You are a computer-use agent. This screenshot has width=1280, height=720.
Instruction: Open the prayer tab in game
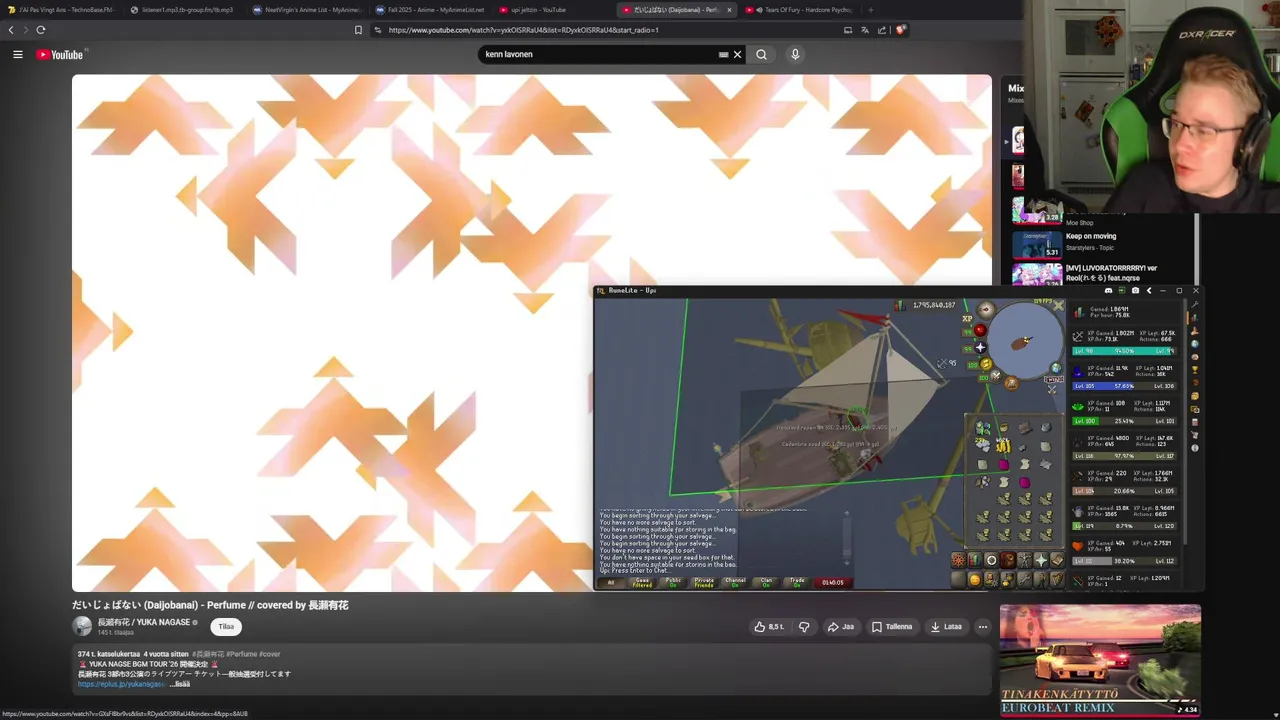[1041, 560]
